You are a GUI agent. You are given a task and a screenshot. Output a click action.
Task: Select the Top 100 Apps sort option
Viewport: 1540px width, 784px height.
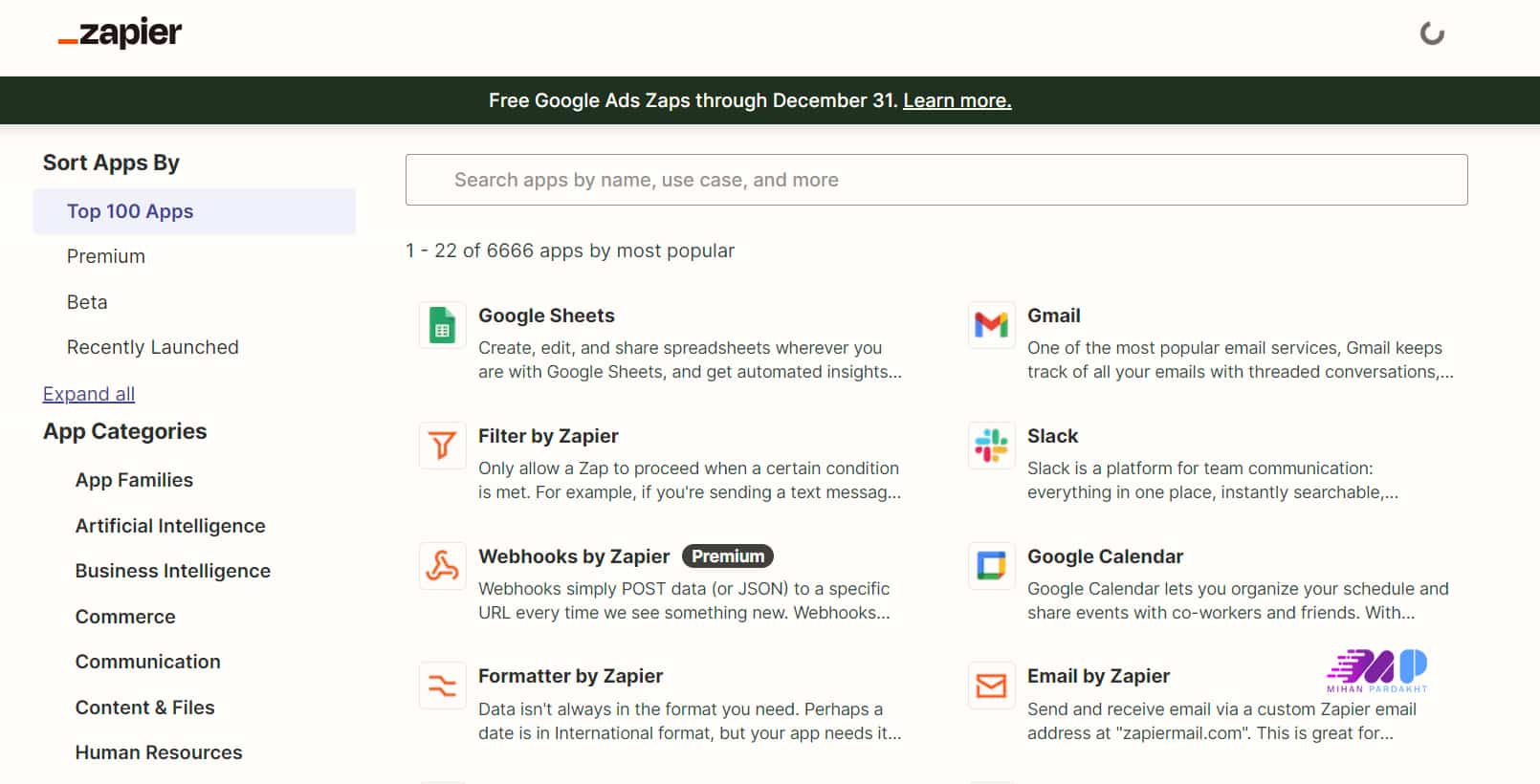pos(130,211)
